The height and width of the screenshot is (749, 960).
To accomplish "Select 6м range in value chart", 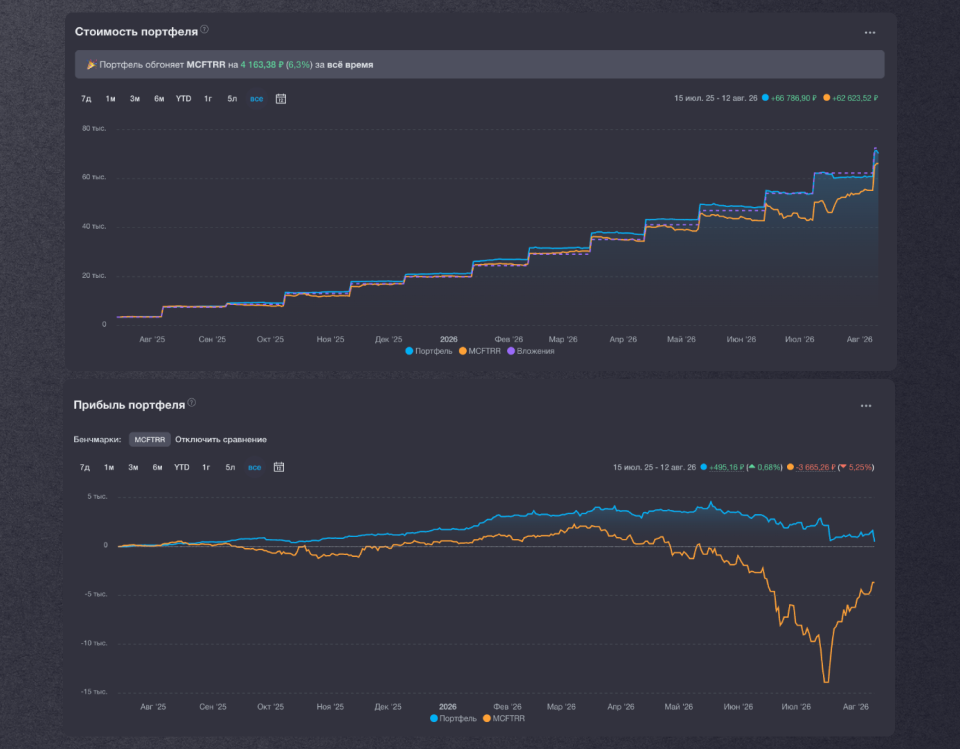I will pyautogui.click(x=159, y=99).
